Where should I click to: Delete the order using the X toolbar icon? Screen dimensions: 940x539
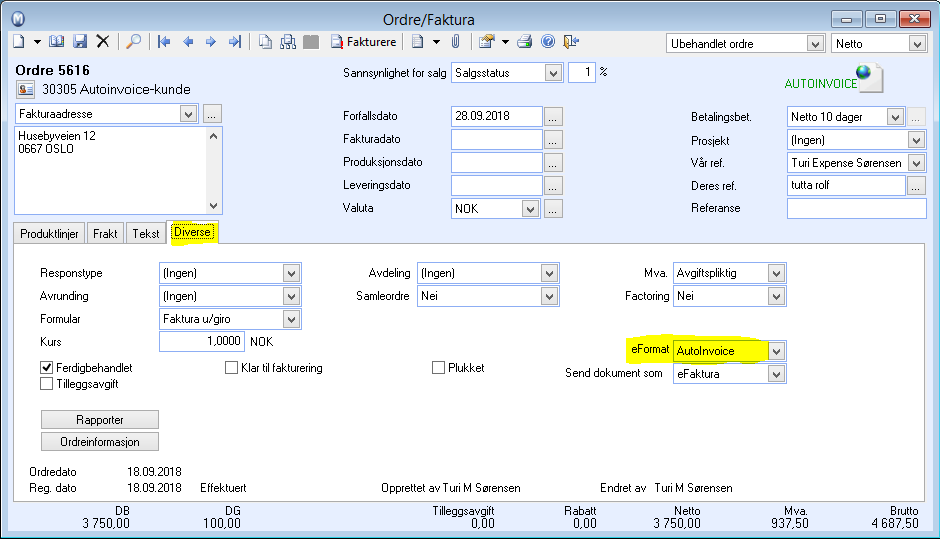click(x=103, y=41)
